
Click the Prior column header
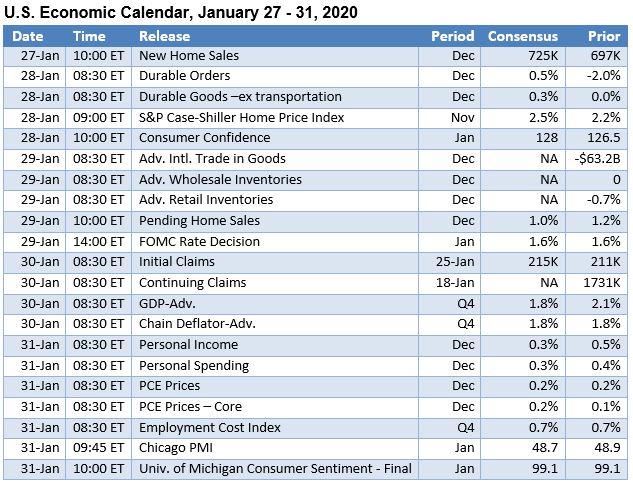pos(604,36)
